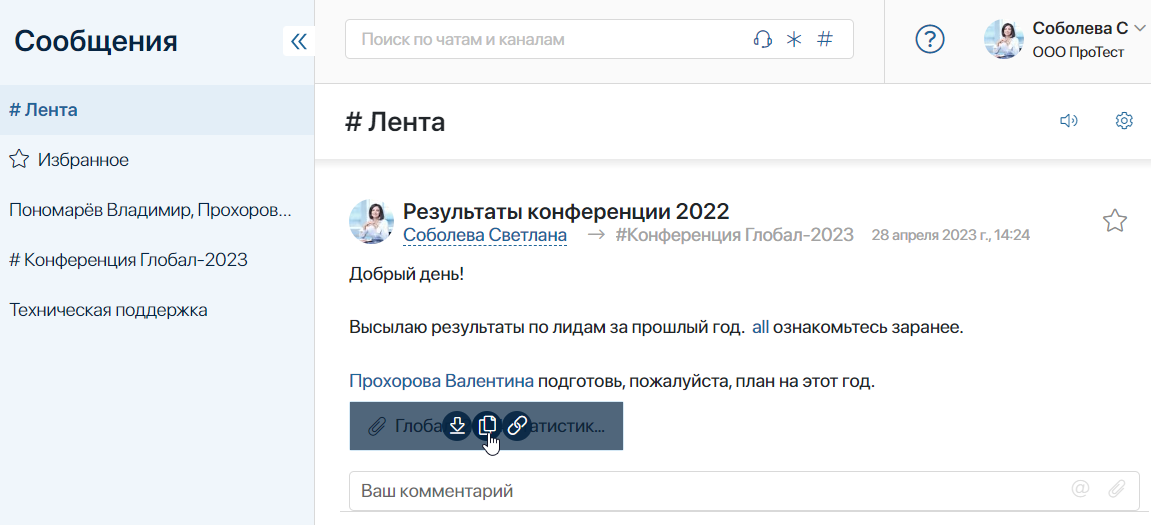
Task: Open #Конференция Глобал-2023 link in post header
Action: (x=735, y=235)
